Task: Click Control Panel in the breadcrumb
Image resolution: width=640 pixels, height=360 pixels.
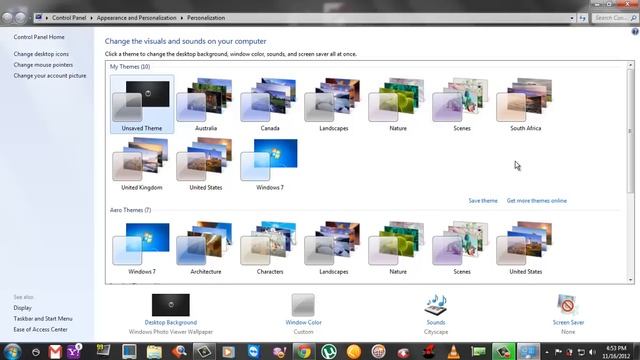Action: pos(69,18)
